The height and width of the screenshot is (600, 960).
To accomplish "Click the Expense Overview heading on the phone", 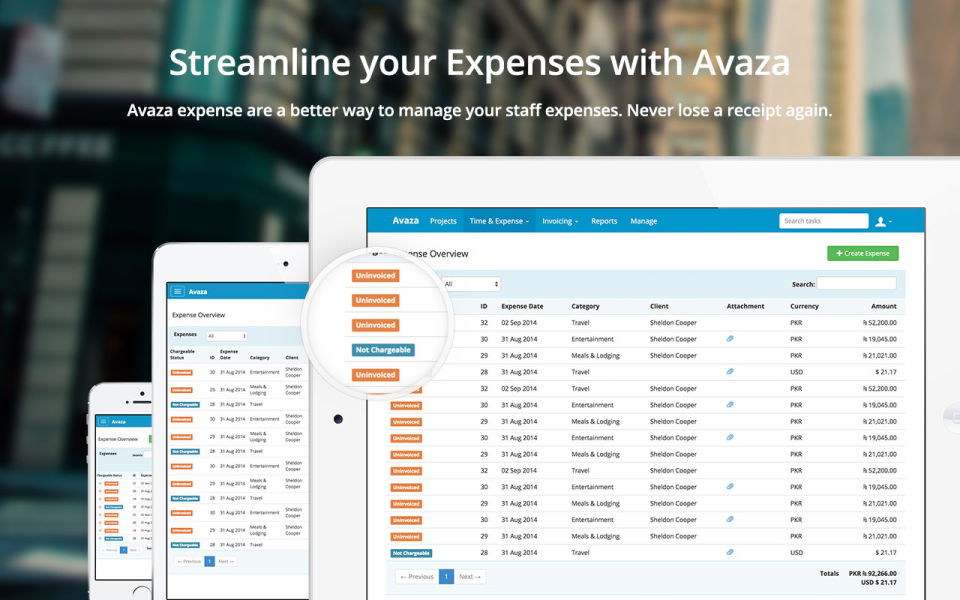I will [118, 439].
